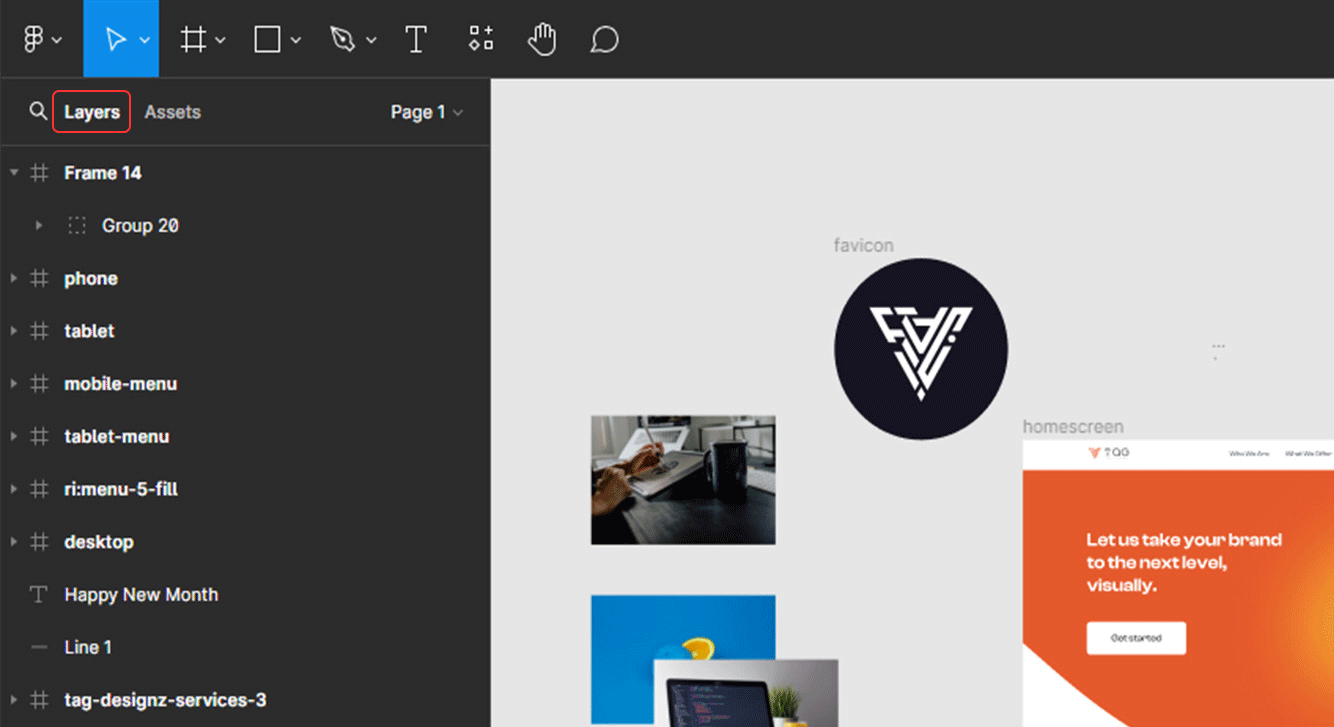This screenshot has width=1334, height=727.
Task: Click the Get started button in homescreen
Action: [1136, 638]
